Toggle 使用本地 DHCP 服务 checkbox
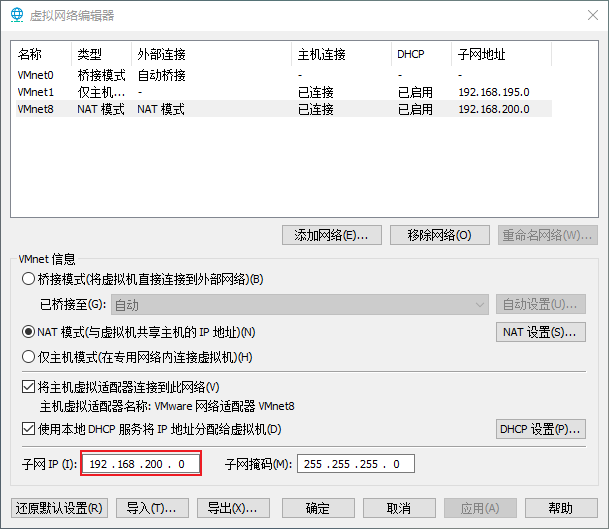 [x=28, y=429]
